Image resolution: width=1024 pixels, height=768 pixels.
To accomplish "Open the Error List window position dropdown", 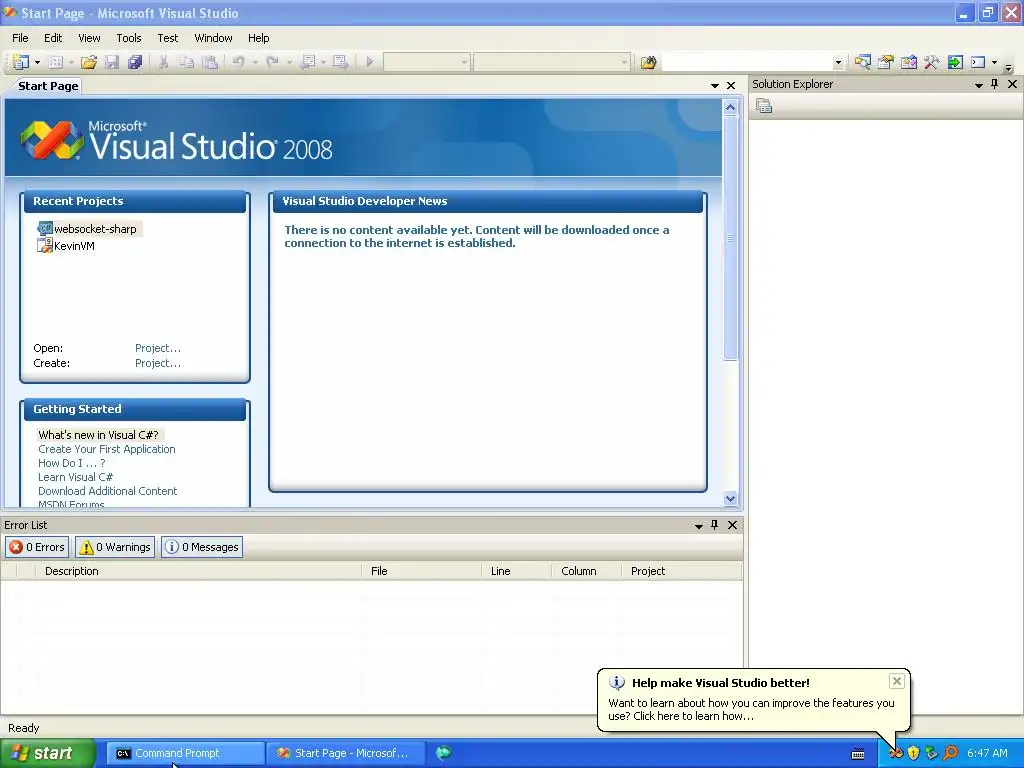I will pyautogui.click(x=698, y=526).
